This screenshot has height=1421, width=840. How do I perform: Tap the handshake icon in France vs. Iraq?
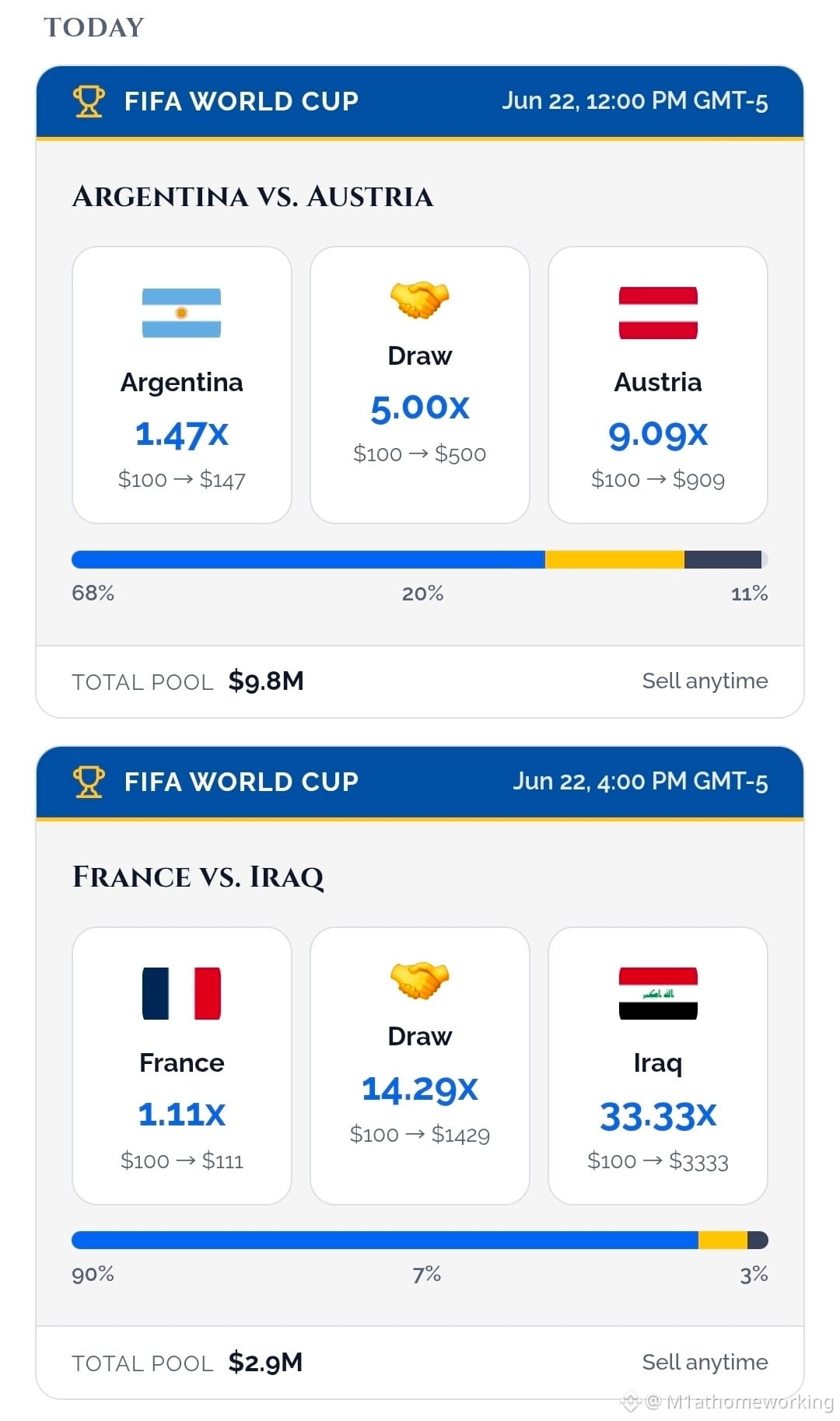click(420, 980)
